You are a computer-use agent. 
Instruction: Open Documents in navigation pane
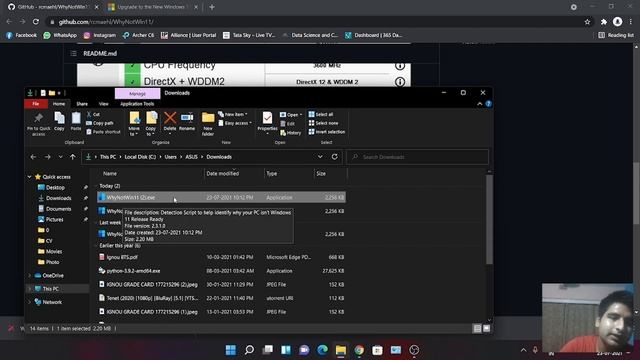tap(58, 209)
